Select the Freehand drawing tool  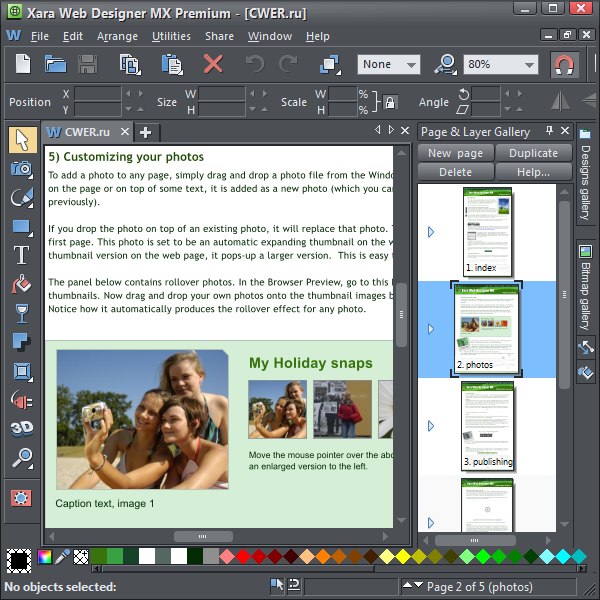tap(22, 197)
